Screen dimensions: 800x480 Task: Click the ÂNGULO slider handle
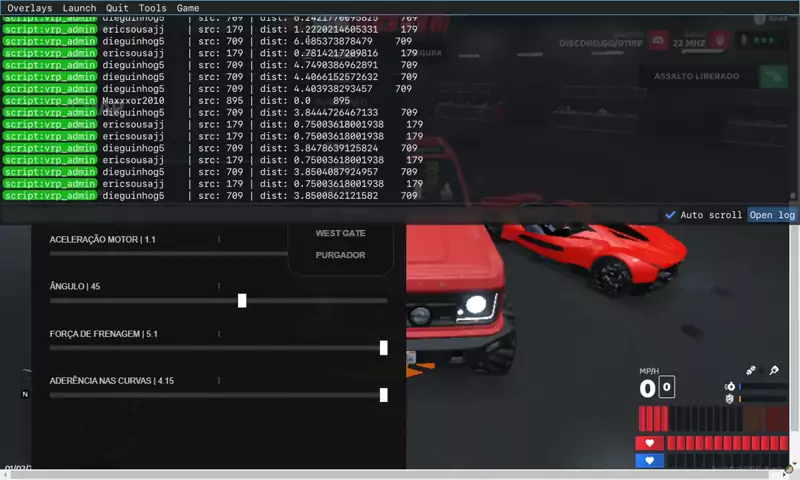242,300
